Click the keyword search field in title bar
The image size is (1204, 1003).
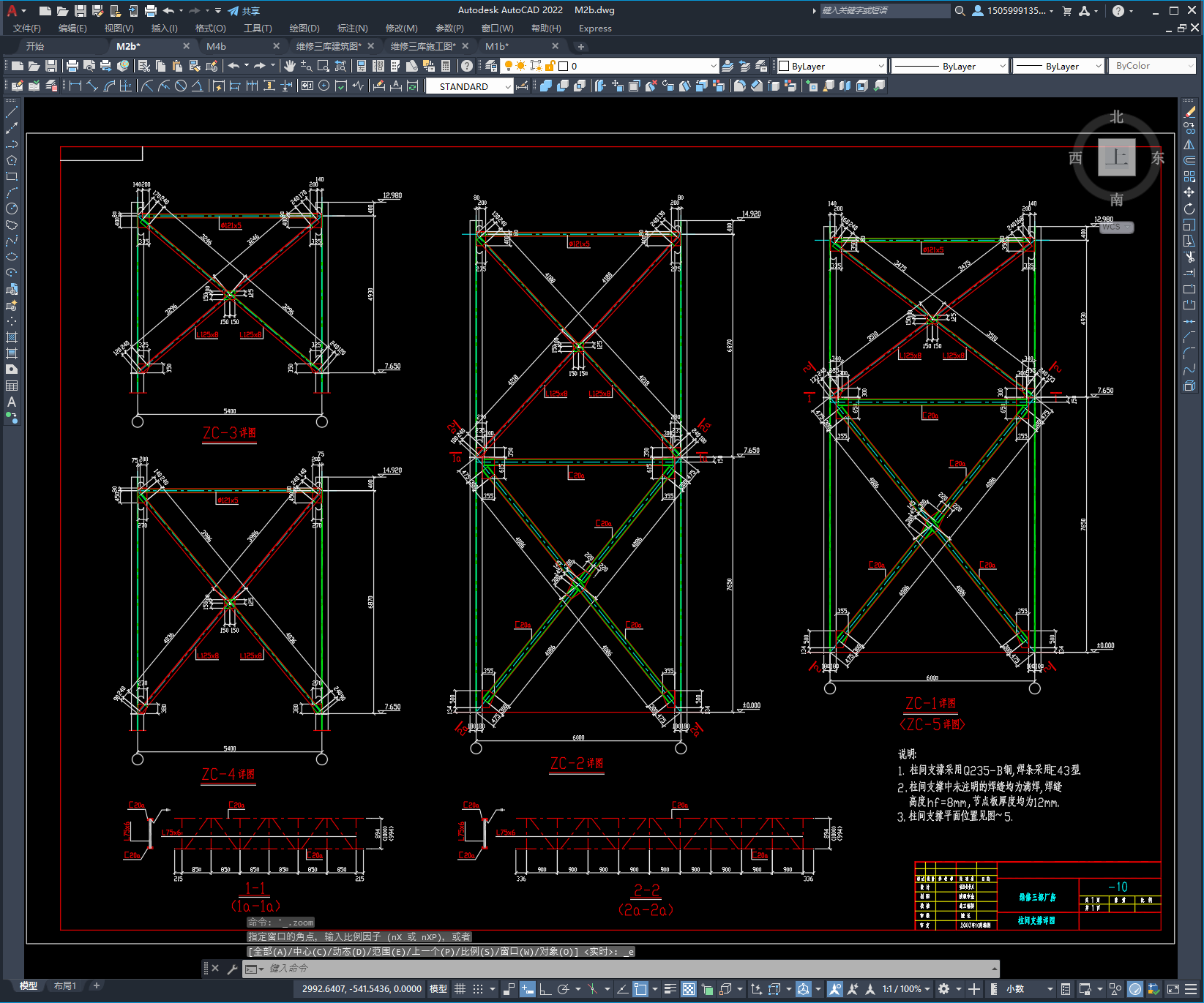point(885,10)
